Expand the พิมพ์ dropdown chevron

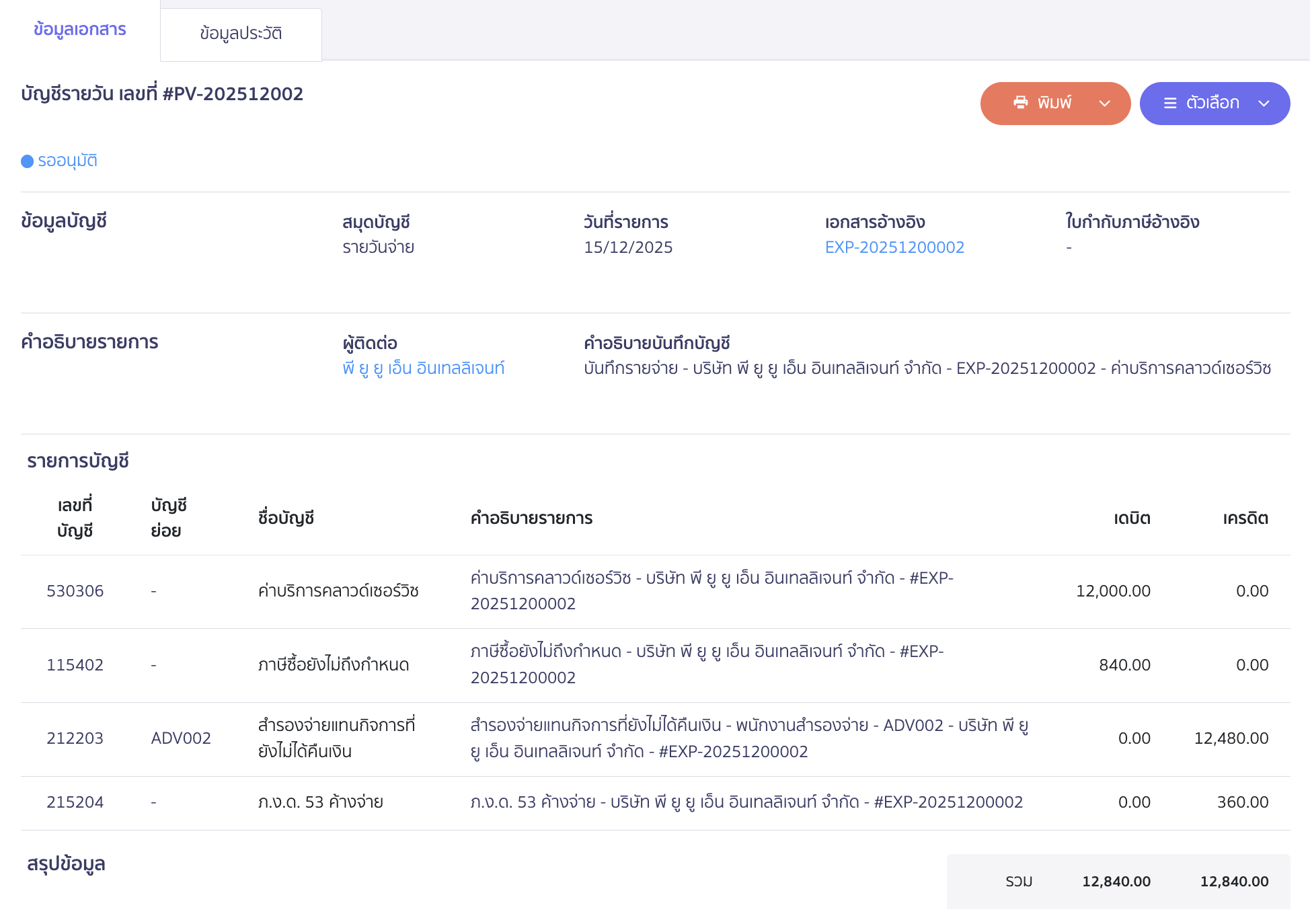[1104, 104]
